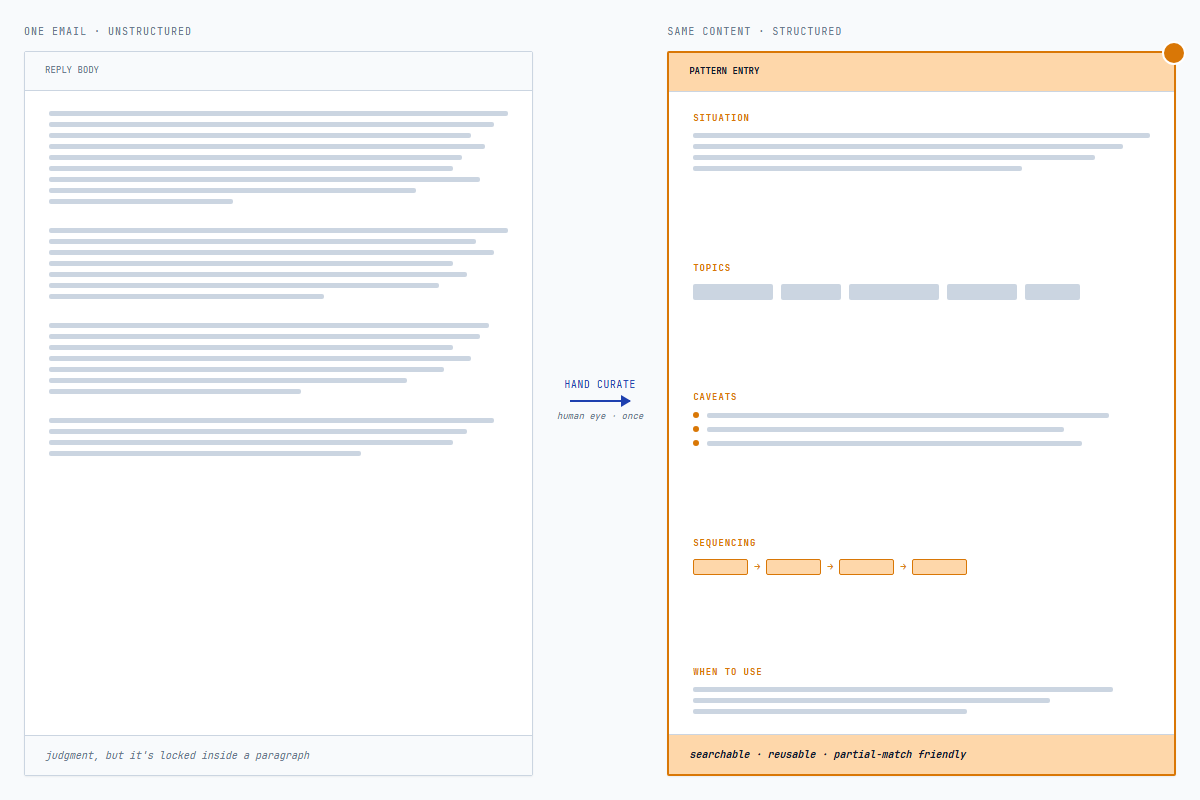Click the orange dot on the pattern card corner
The image size is (1200, 800).
1174,52
